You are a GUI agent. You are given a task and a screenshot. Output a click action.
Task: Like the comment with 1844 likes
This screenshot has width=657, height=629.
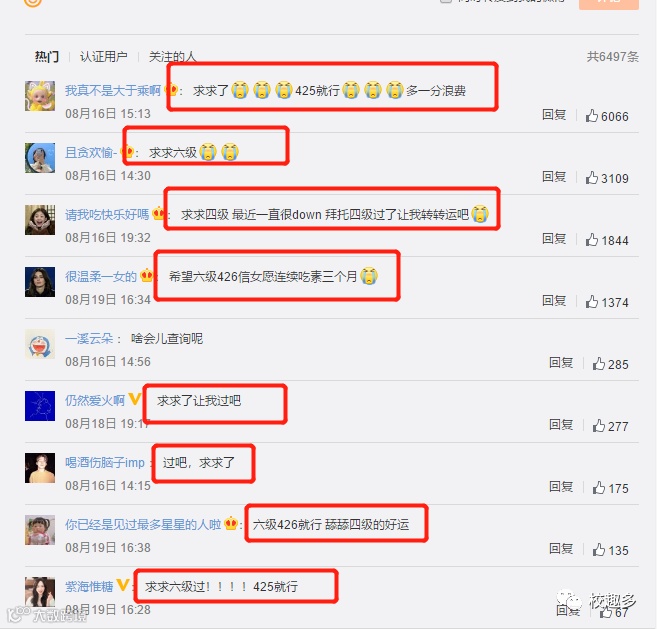tap(591, 240)
